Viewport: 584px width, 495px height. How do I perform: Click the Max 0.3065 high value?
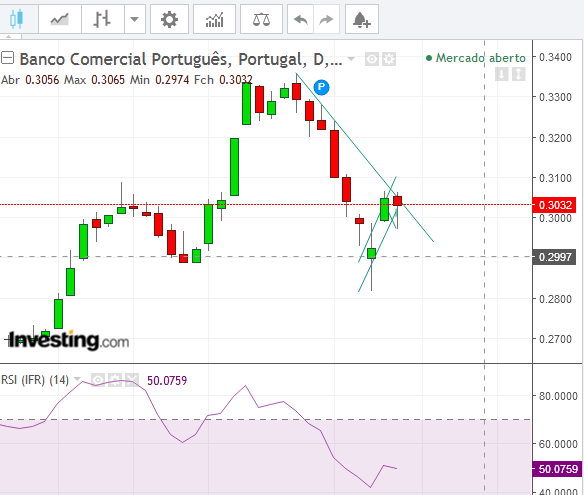(94, 80)
